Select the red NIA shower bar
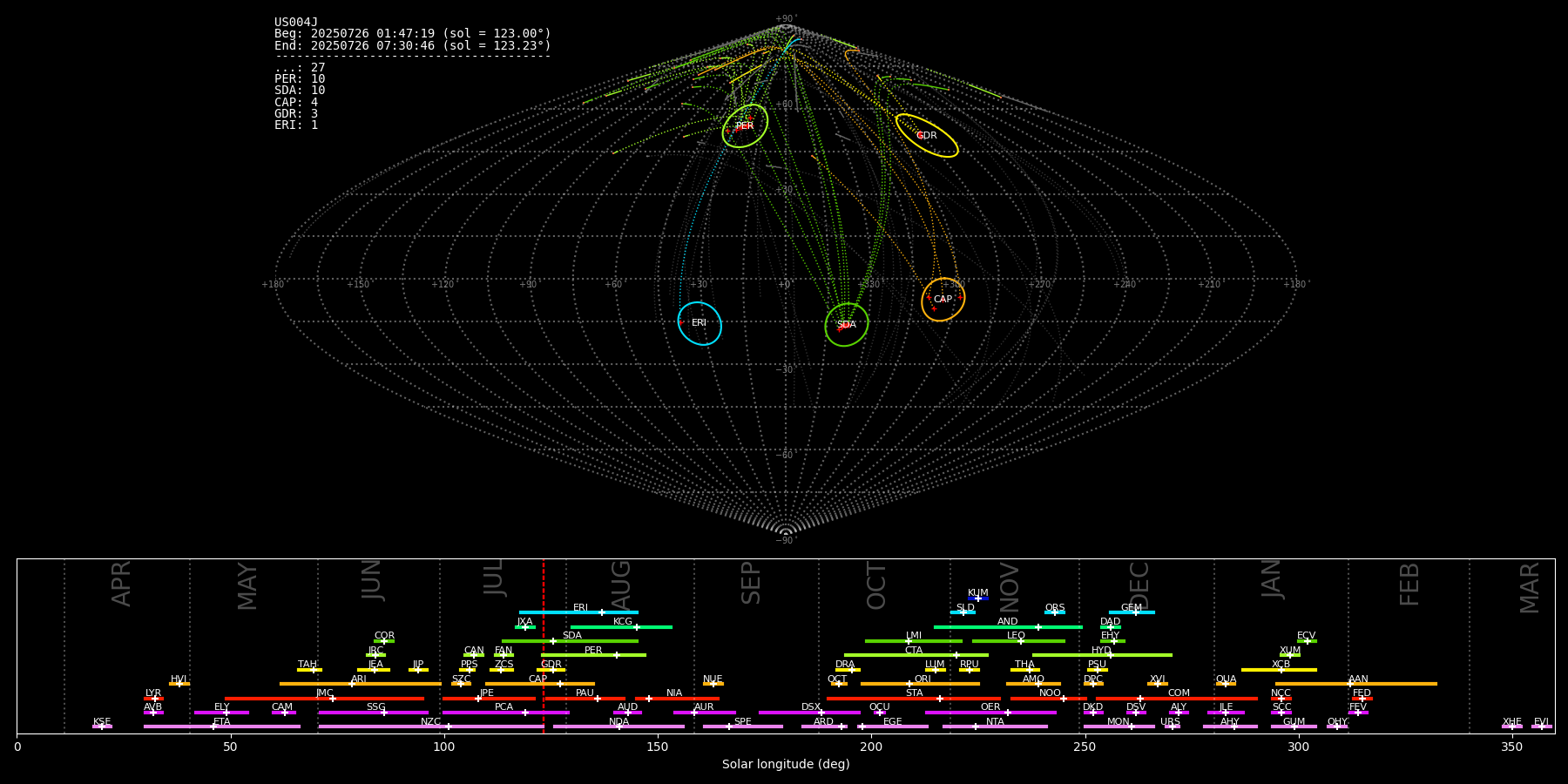Image resolution: width=1568 pixels, height=784 pixels. coord(677,698)
